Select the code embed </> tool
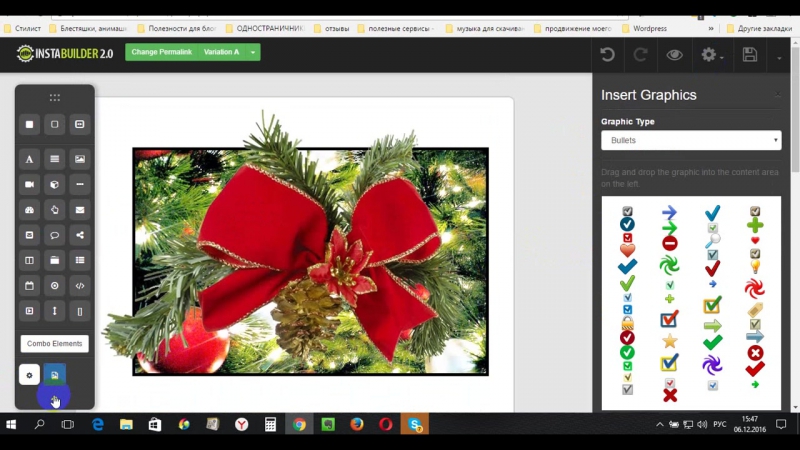Viewport: 800px width, 450px height. [x=80, y=286]
